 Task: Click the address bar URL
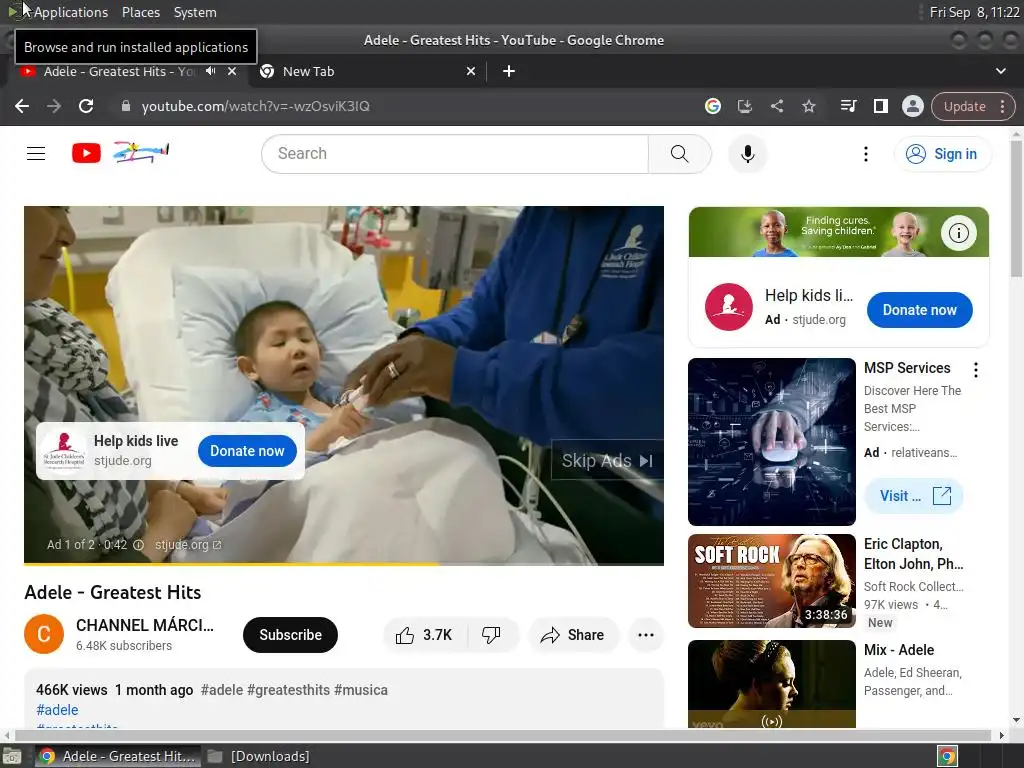255,106
